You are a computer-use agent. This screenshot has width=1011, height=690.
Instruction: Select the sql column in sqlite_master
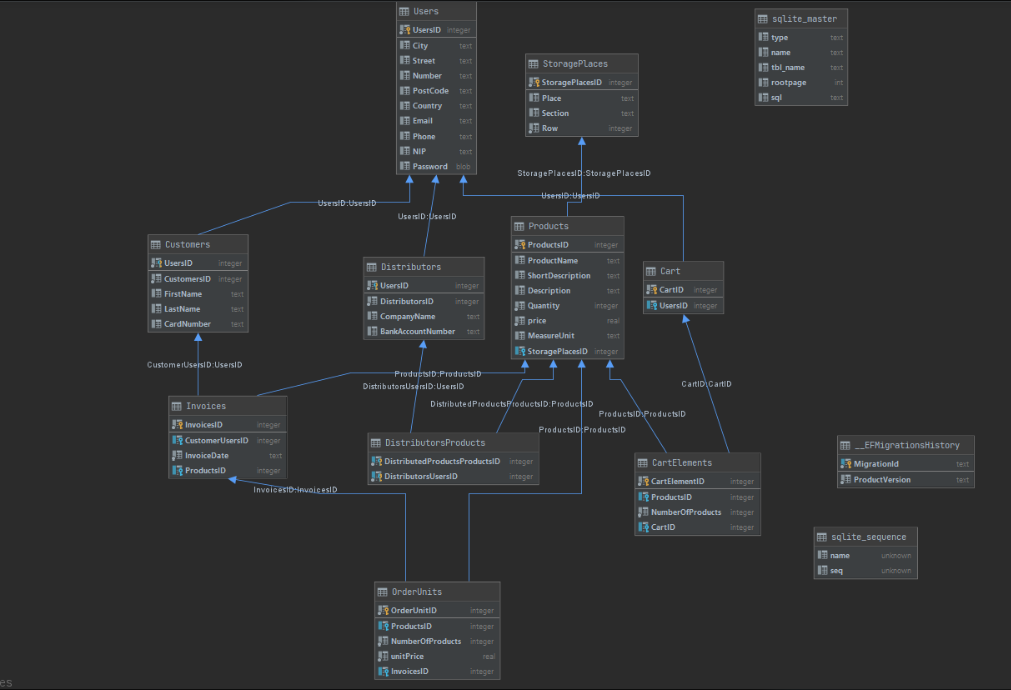(801, 98)
